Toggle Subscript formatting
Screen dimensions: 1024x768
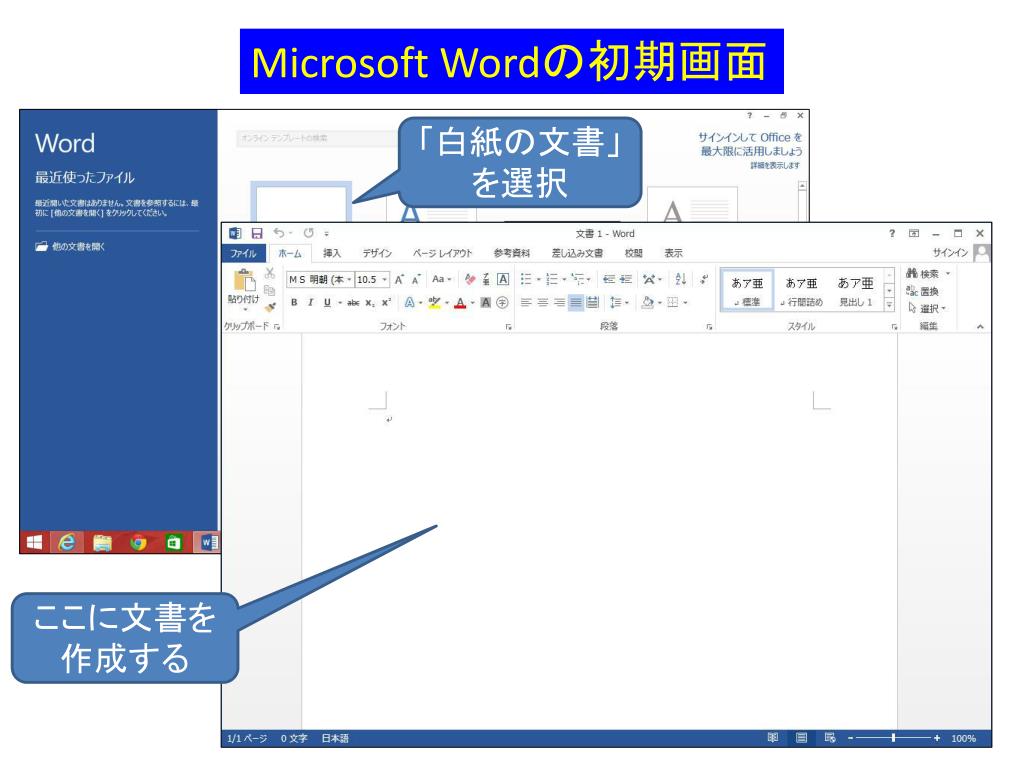(x=370, y=302)
